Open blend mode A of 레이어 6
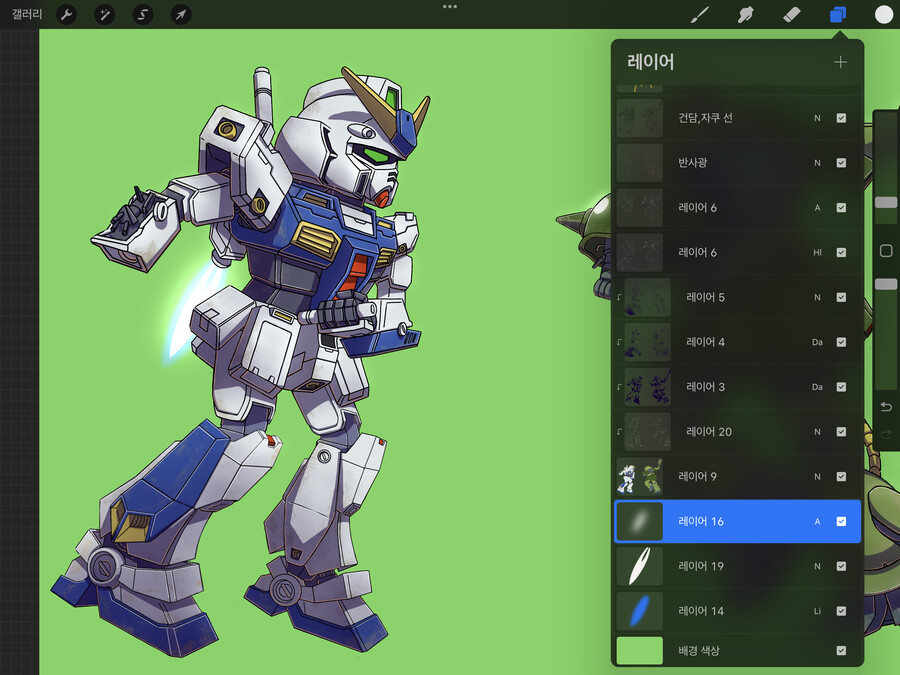Viewport: 900px width, 675px height. (x=817, y=208)
